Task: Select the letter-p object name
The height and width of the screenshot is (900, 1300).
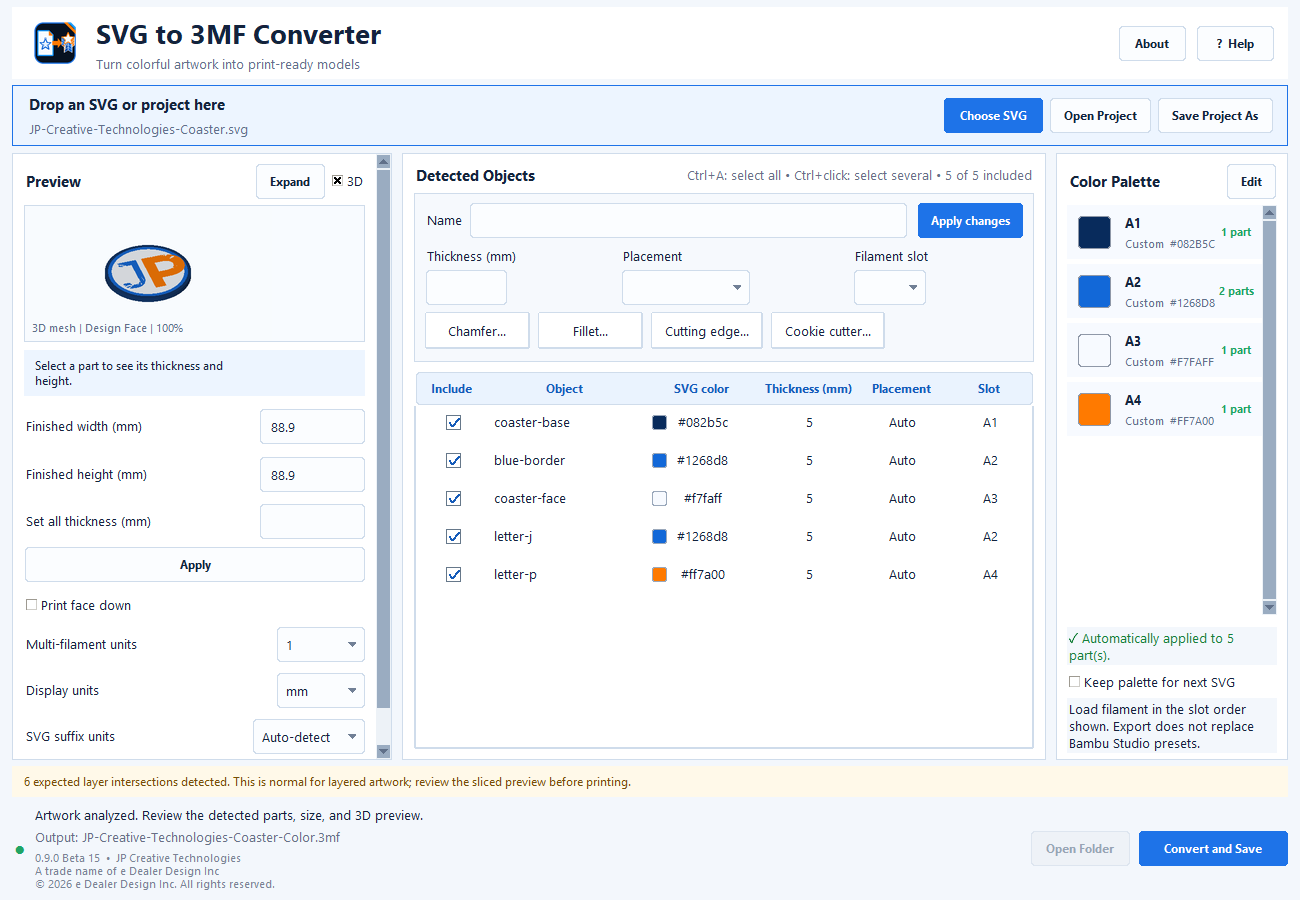Action: coord(515,575)
